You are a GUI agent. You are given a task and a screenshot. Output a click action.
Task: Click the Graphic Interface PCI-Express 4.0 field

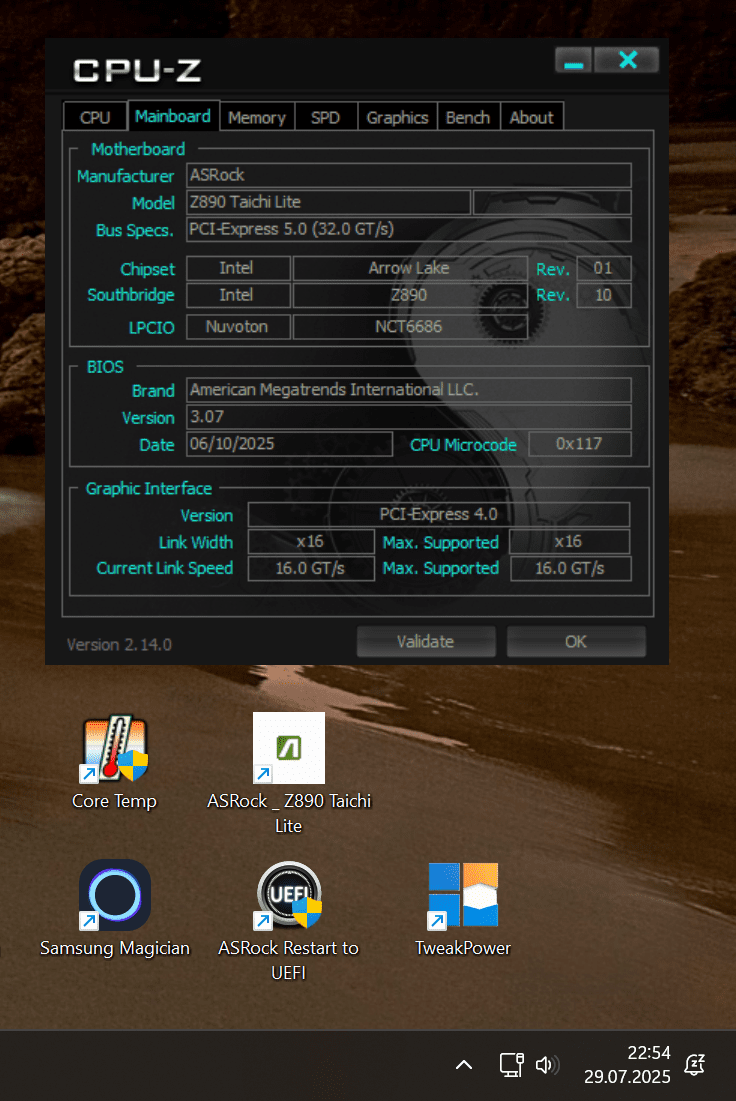439,514
